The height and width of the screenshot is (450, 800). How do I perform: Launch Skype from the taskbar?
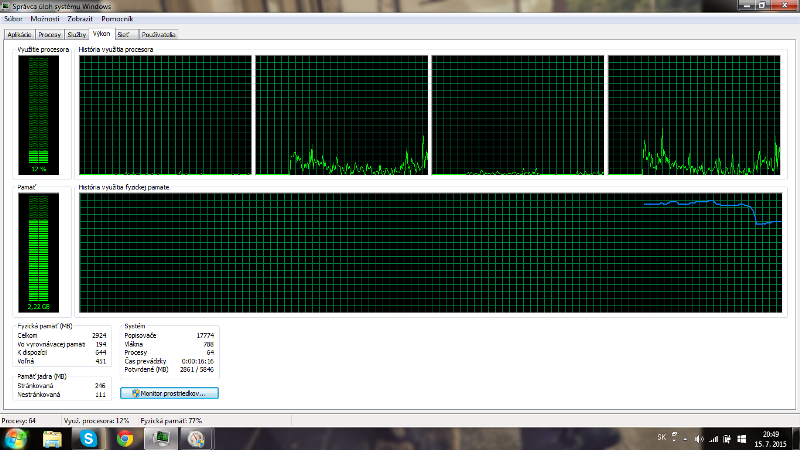[x=89, y=438]
